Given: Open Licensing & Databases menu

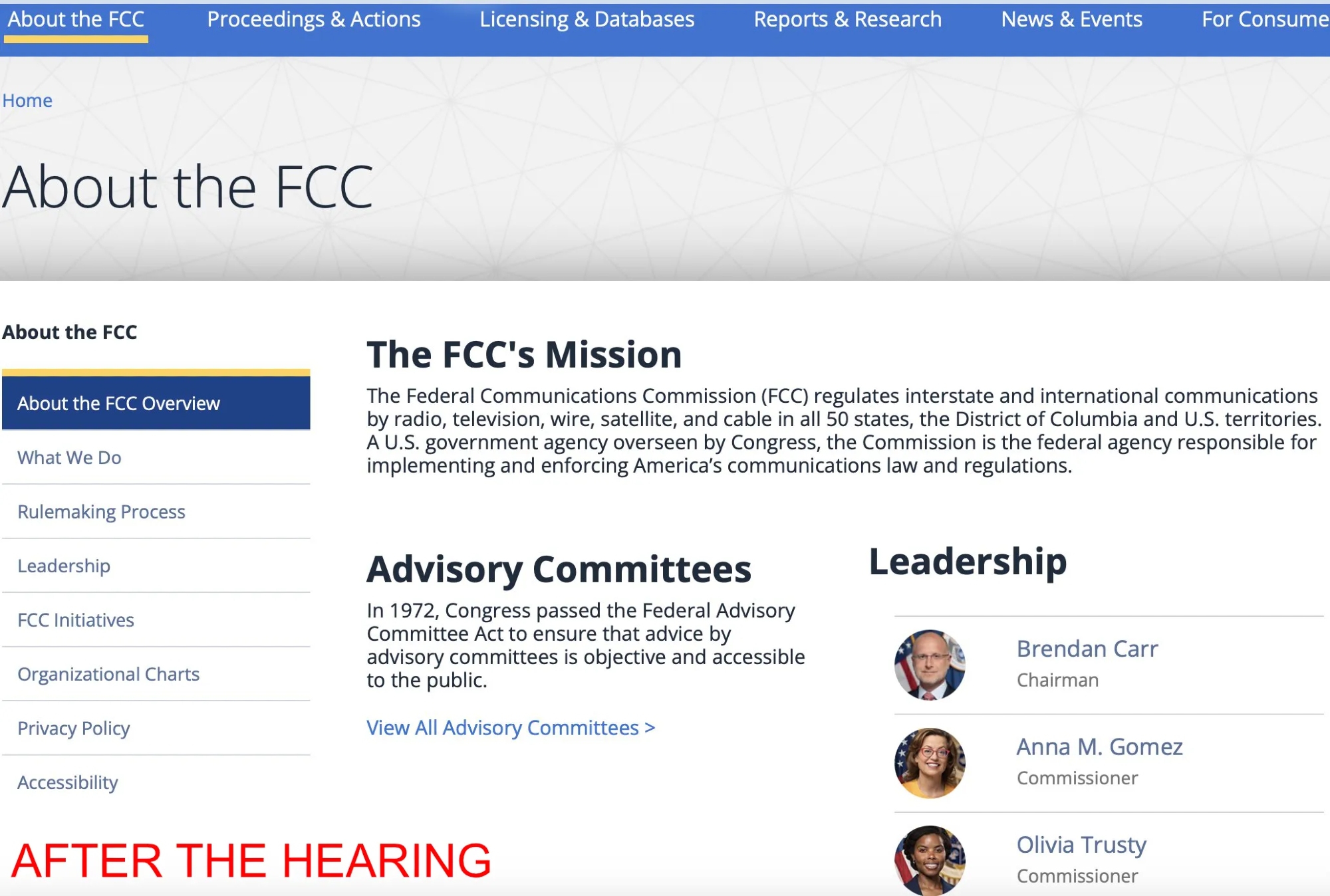Looking at the screenshot, I should coord(587,20).
